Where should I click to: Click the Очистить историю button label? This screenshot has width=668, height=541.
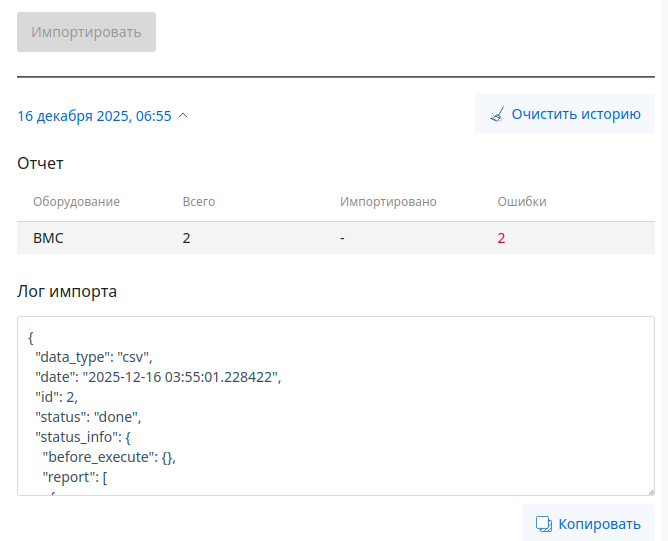[575, 114]
